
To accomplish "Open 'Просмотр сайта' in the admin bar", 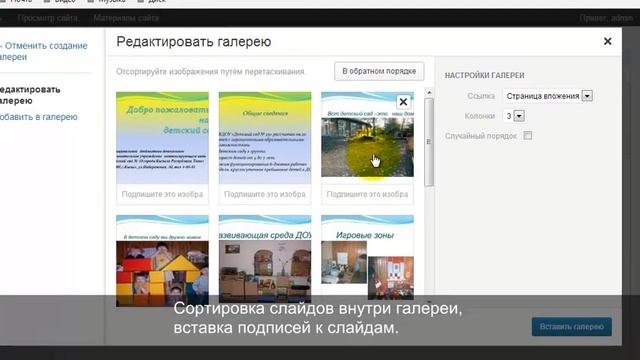I will tap(48, 18).
